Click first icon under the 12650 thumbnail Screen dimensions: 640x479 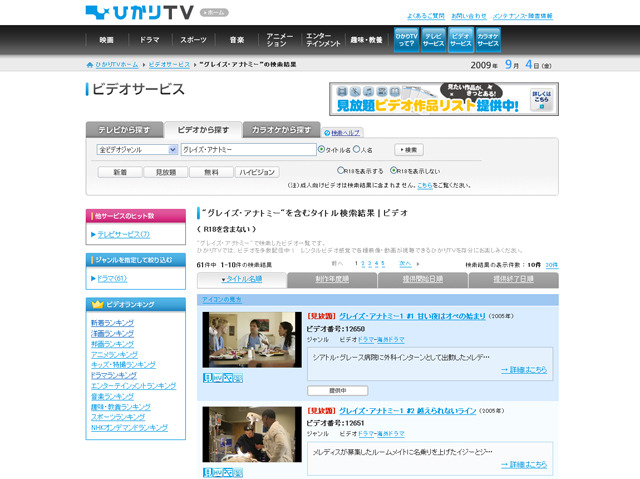tap(208, 378)
